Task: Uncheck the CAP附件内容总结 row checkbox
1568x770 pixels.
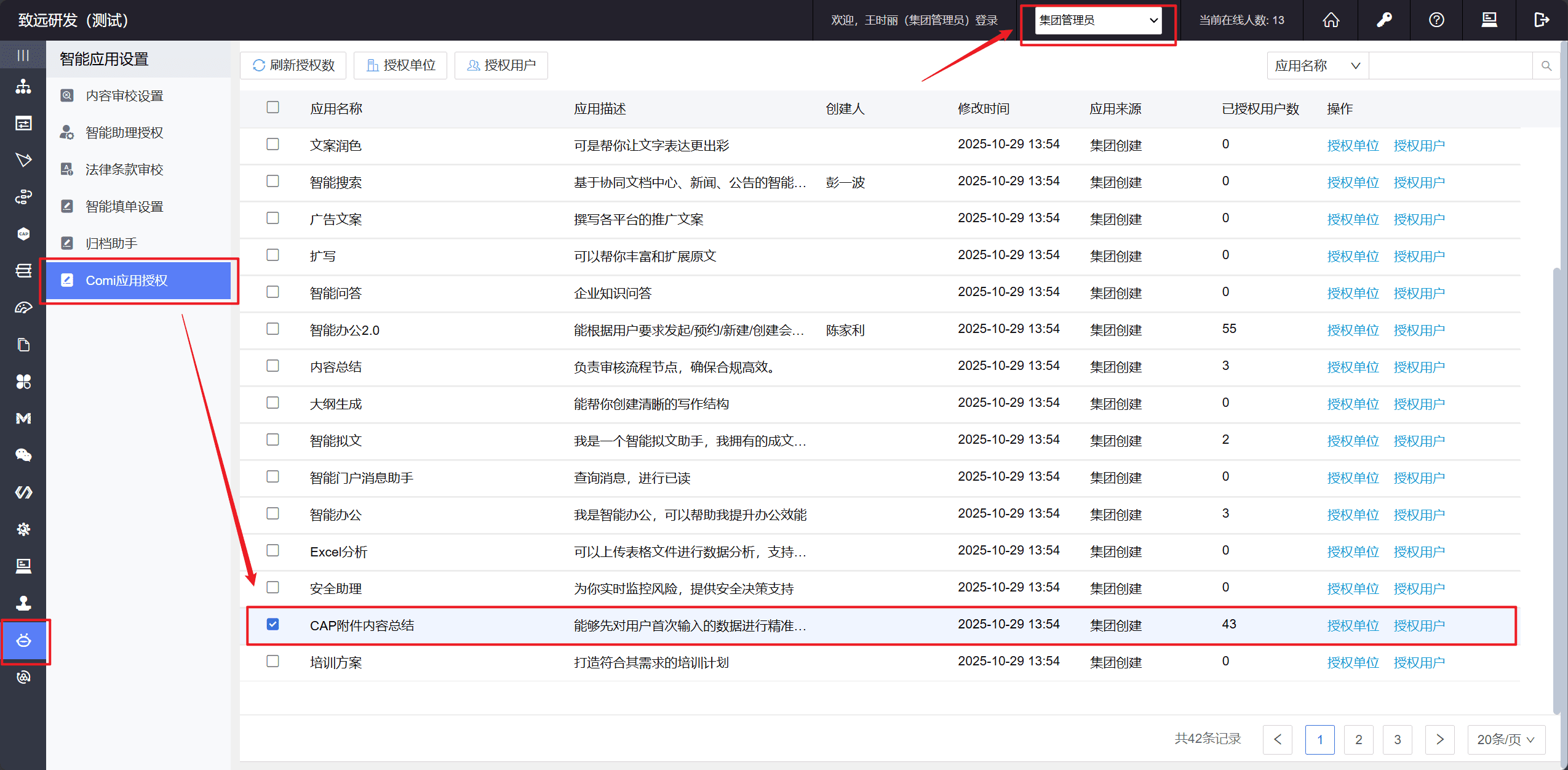Action: pos(273,624)
